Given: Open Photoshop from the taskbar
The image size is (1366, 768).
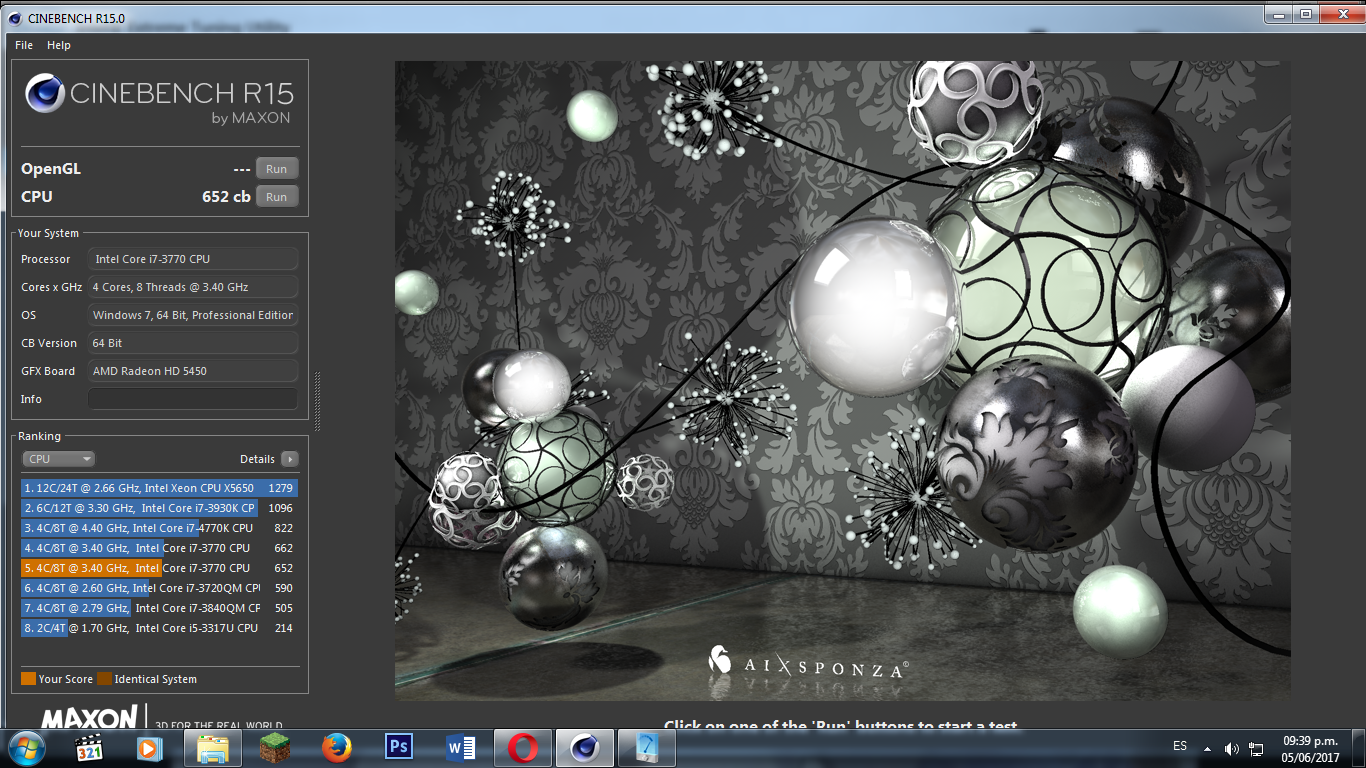Looking at the screenshot, I should click(x=399, y=747).
